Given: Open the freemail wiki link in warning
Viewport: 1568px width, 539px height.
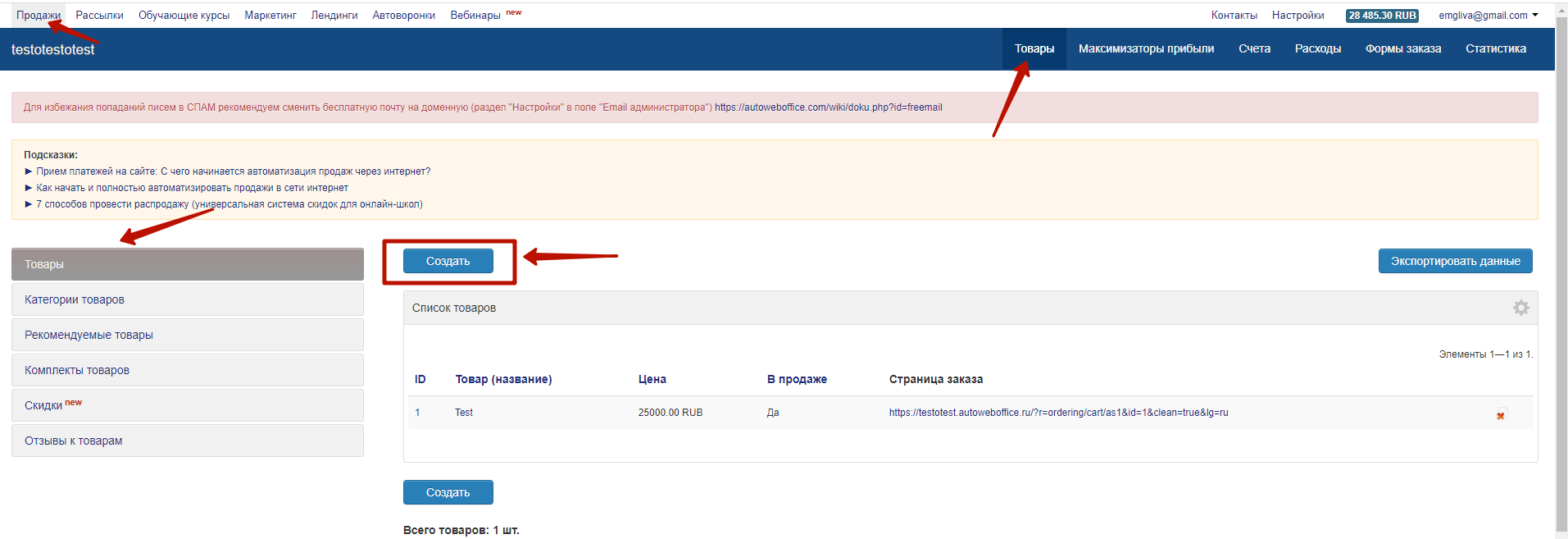Looking at the screenshot, I should (828, 107).
